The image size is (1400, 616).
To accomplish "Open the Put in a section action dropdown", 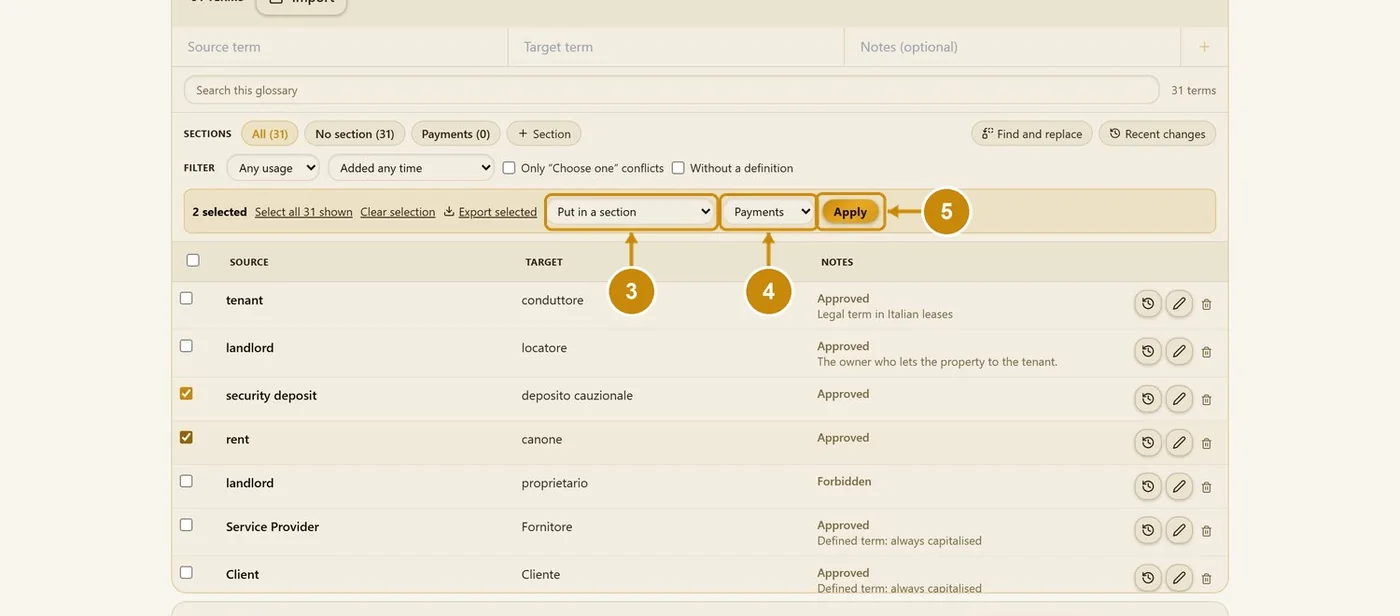I will point(631,212).
